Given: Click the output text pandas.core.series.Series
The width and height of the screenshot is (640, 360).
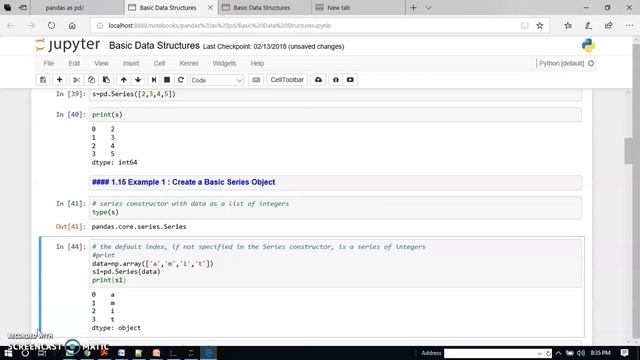Looking at the screenshot, I should pyautogui.click(x=139, y=227).
